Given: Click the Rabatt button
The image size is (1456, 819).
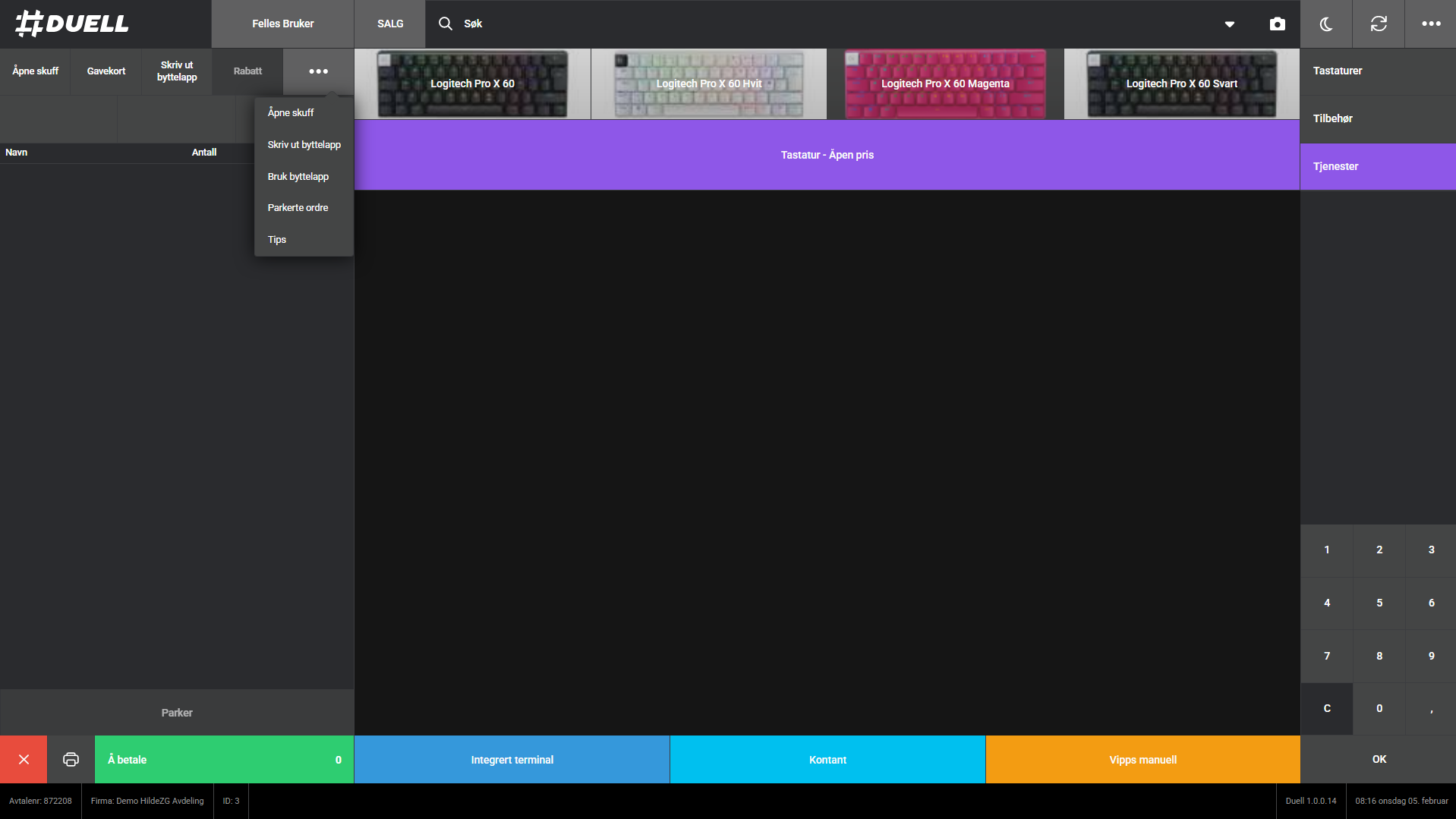Looking at the screenshot, I should [247, 71].
